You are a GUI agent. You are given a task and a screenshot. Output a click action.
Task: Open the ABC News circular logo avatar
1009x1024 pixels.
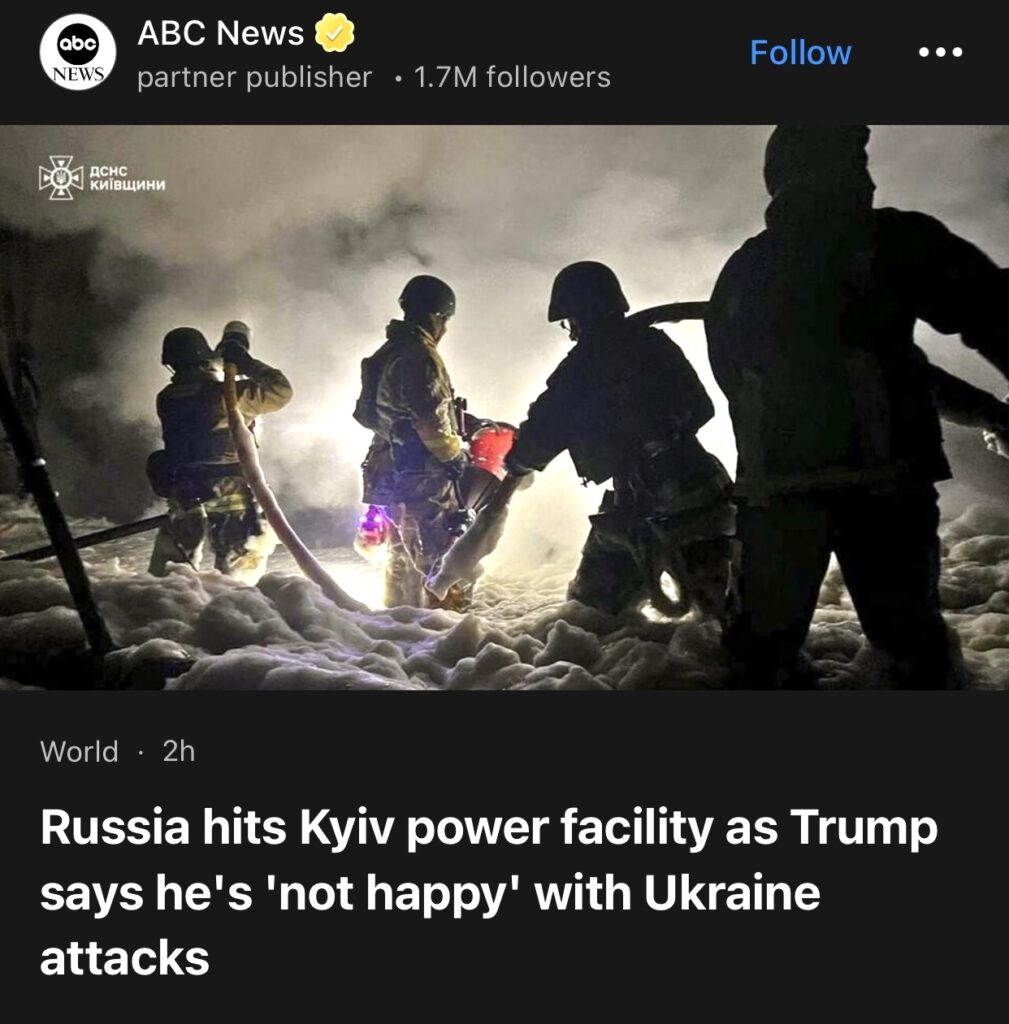(x=78, y=52)
